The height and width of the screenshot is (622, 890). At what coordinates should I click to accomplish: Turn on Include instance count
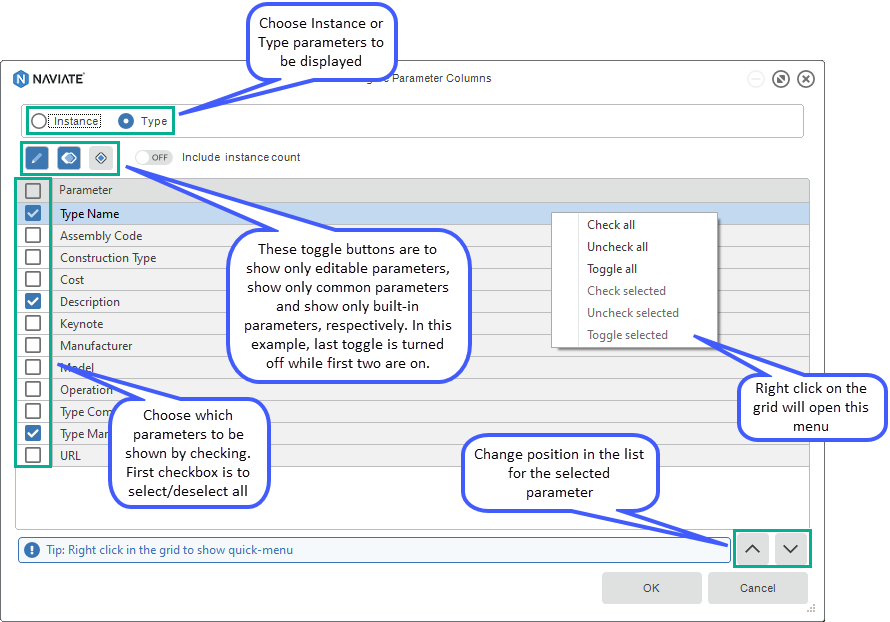154,157
